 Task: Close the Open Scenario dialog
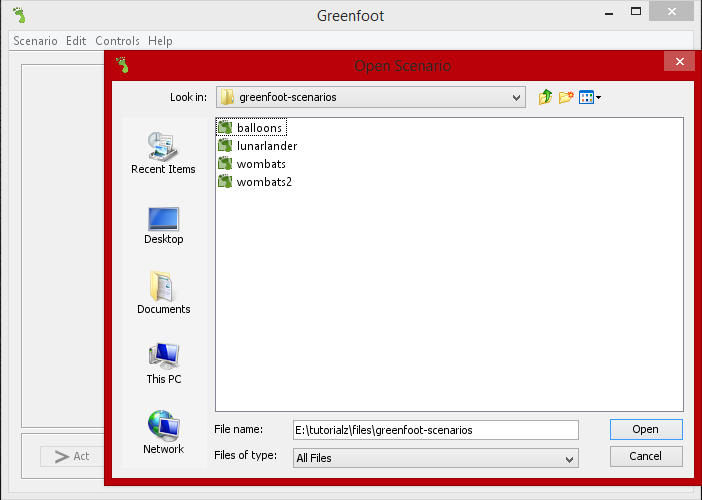coord(679,61)
